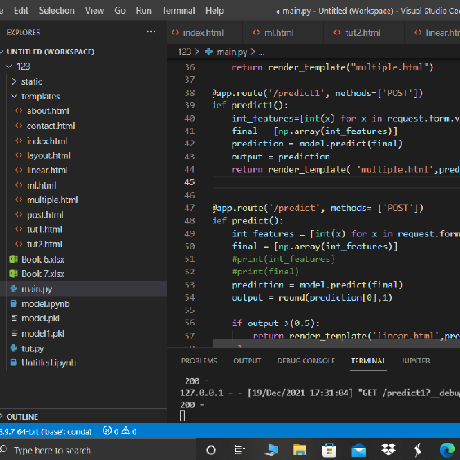Switch to the linear.html editor tab
The image size is (460, 460).
point(432,33)
